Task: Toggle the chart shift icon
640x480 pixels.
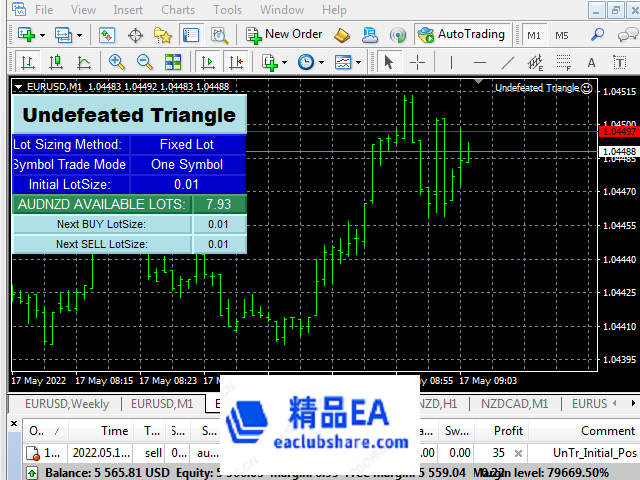Action: pos(236,62)
